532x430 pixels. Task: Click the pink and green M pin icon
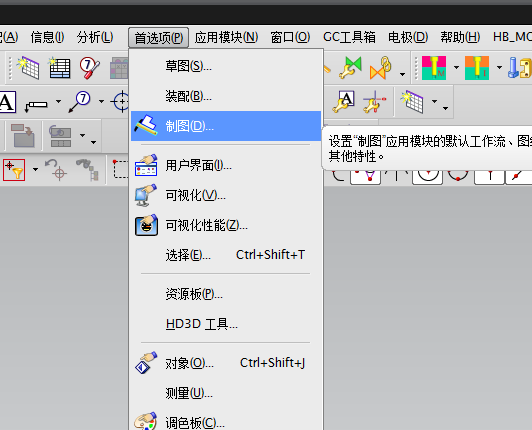(434, 68)
